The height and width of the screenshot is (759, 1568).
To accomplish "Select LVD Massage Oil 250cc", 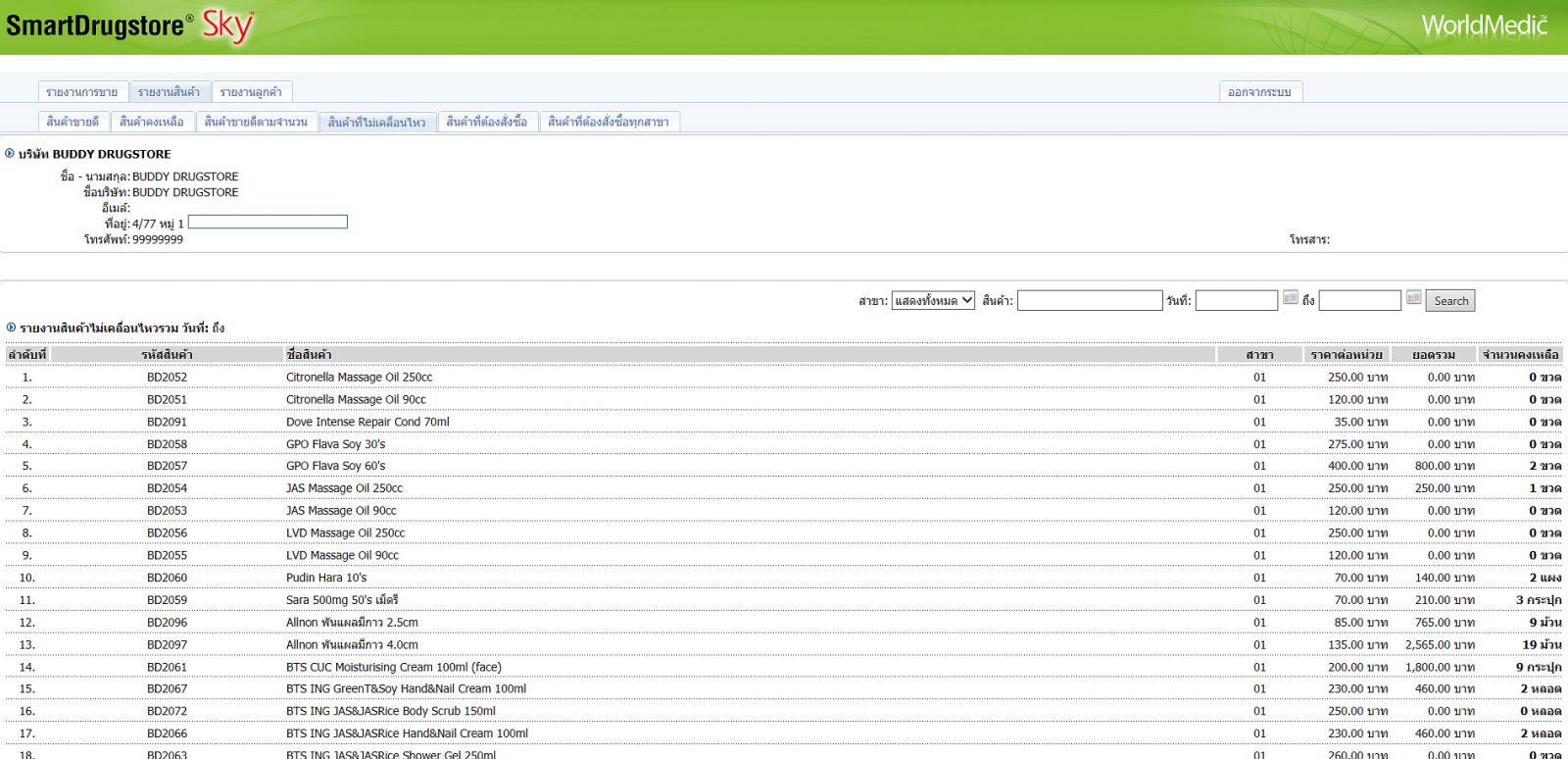I will pos(345,533).
